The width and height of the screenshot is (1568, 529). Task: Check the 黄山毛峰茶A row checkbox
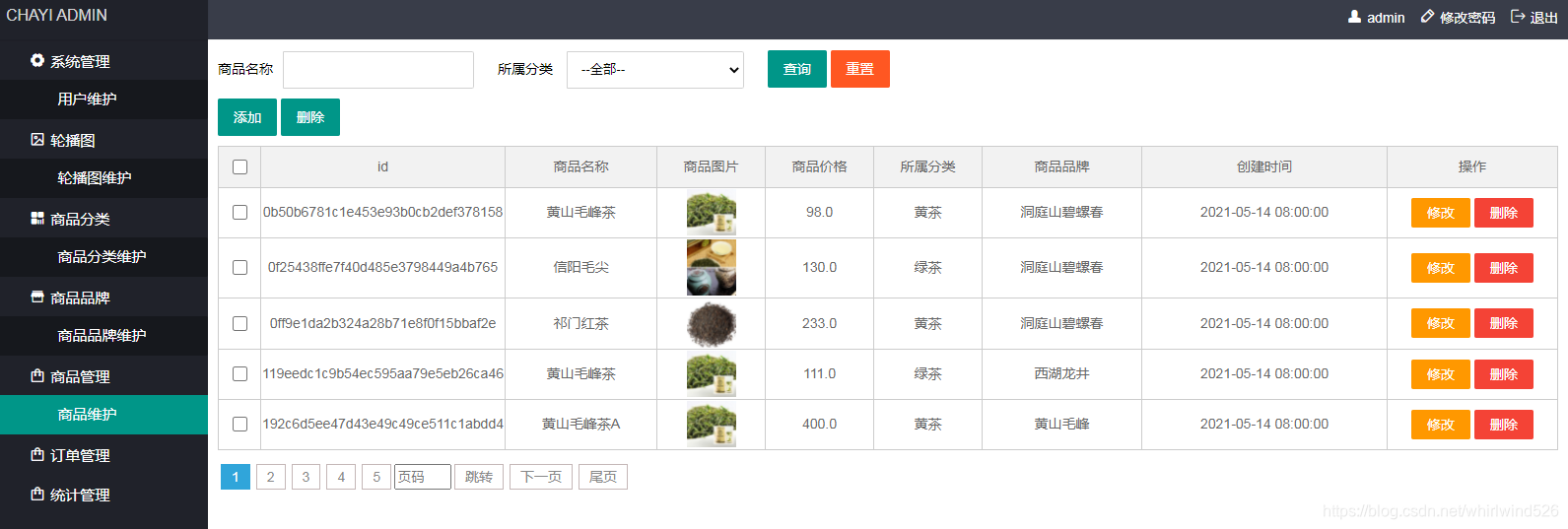point(239,424)
